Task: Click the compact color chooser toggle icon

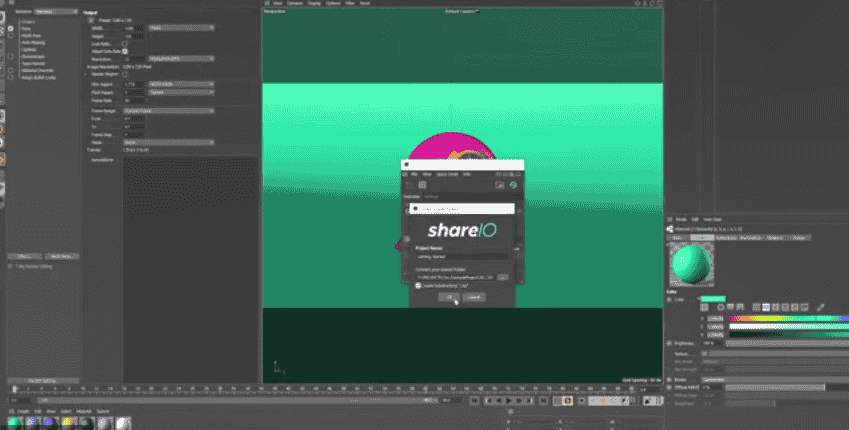Action: [704, 307]
